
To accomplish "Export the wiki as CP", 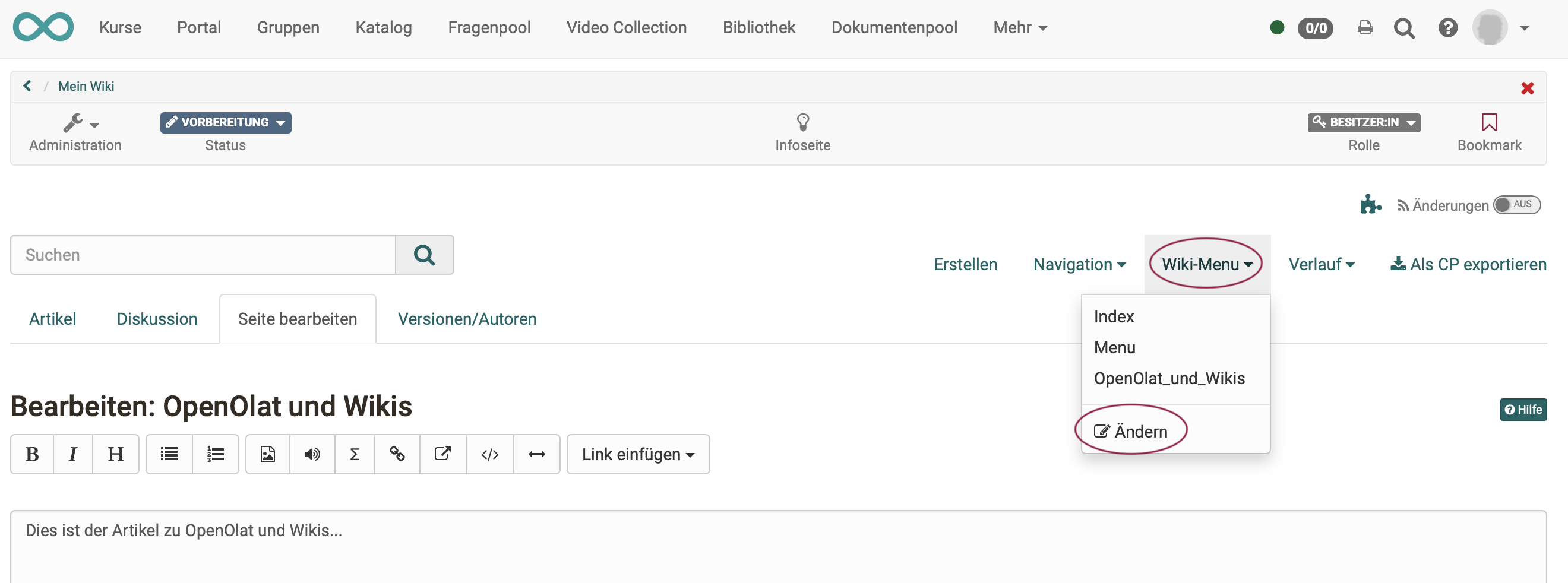I will pyautogui.click(x=1468, y=264).
